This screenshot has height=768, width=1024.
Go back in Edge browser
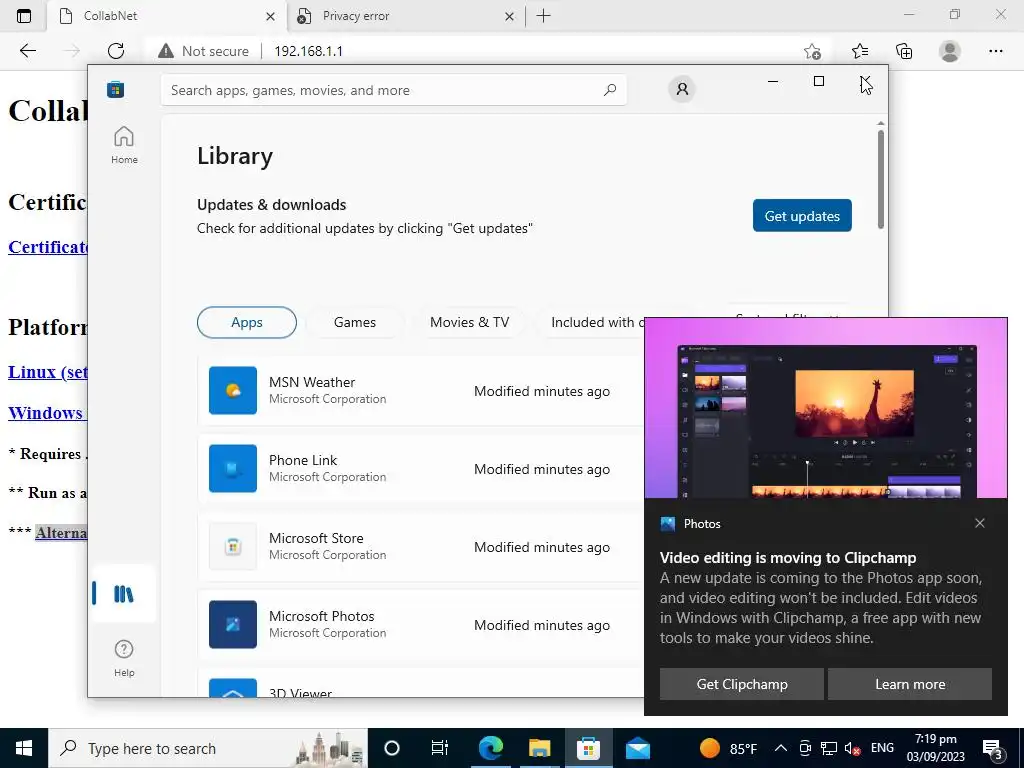[x=27, y=51]
